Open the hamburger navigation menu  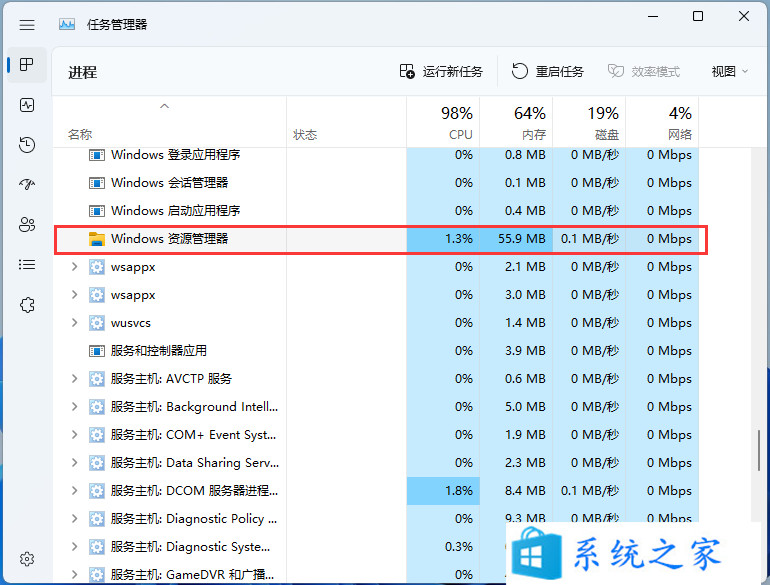(x=27, y=25)
